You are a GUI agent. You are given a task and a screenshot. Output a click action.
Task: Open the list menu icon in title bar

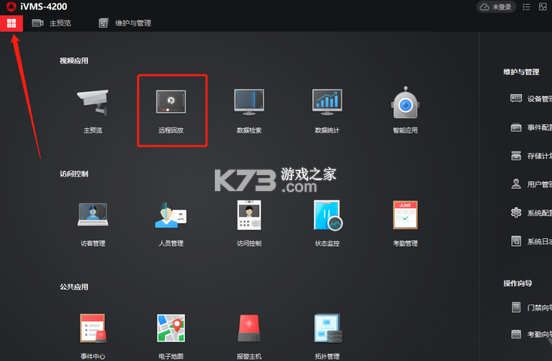click(x=526, y=7)
